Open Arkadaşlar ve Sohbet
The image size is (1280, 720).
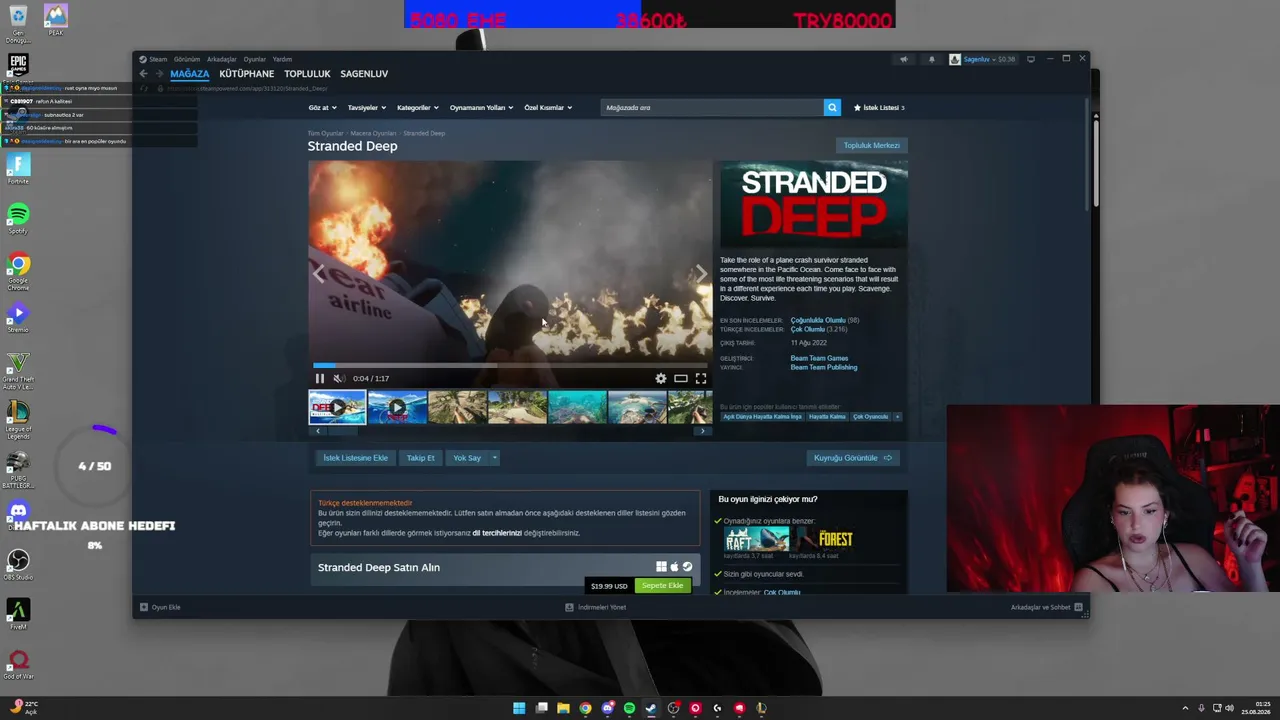coord(1046,607)
